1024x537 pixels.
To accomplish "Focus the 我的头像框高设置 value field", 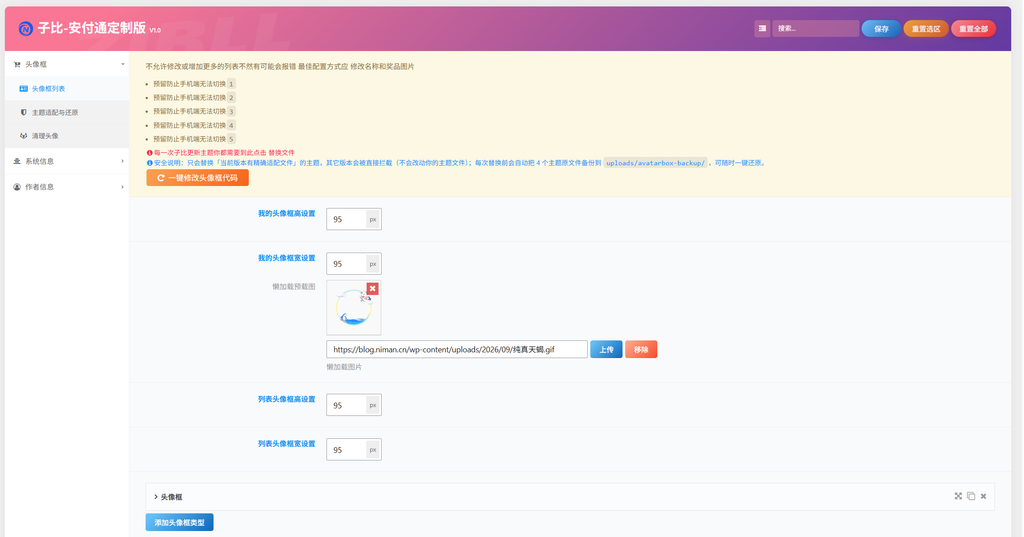I will coord(346,220).
